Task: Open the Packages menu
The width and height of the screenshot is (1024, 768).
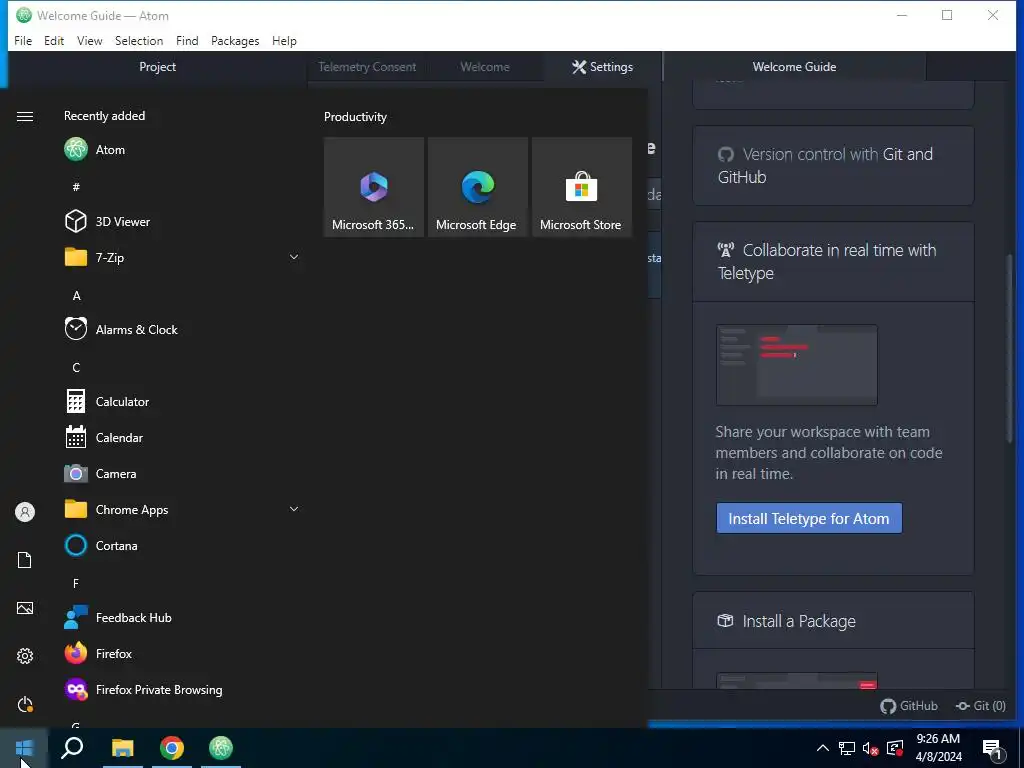Action: [x=235, y=40]
